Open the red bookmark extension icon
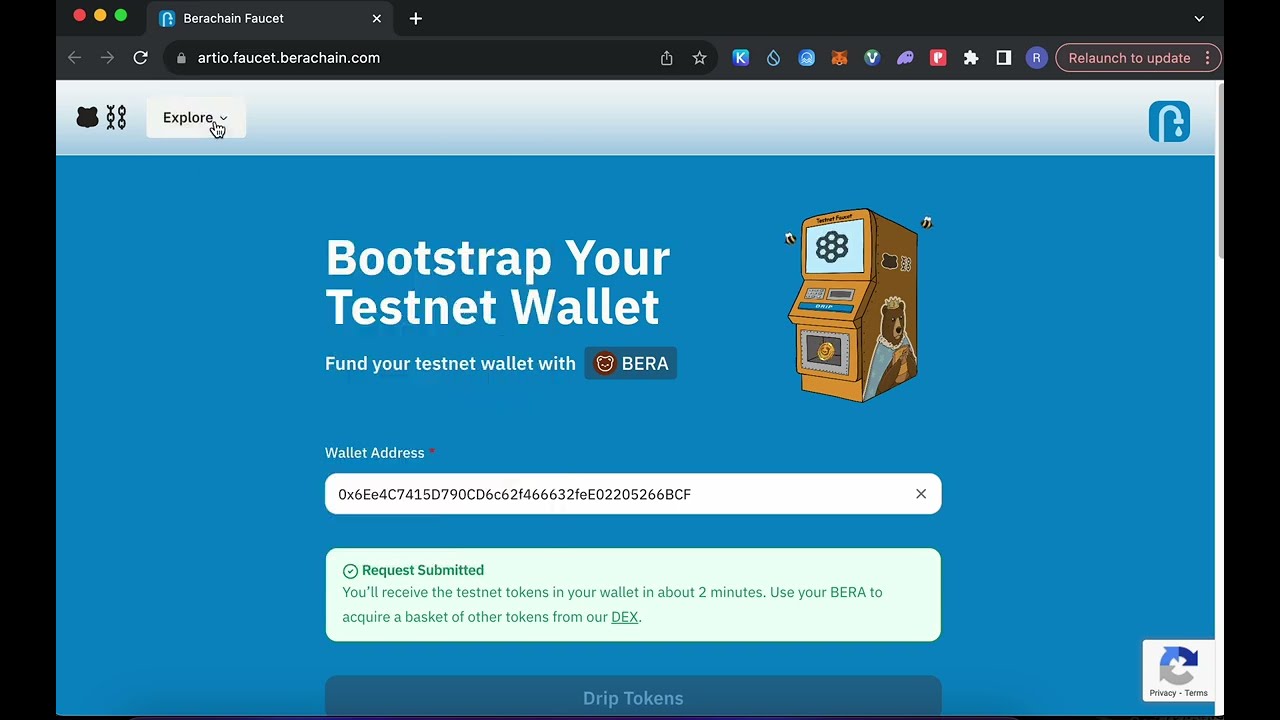 [x=938, y=58]
